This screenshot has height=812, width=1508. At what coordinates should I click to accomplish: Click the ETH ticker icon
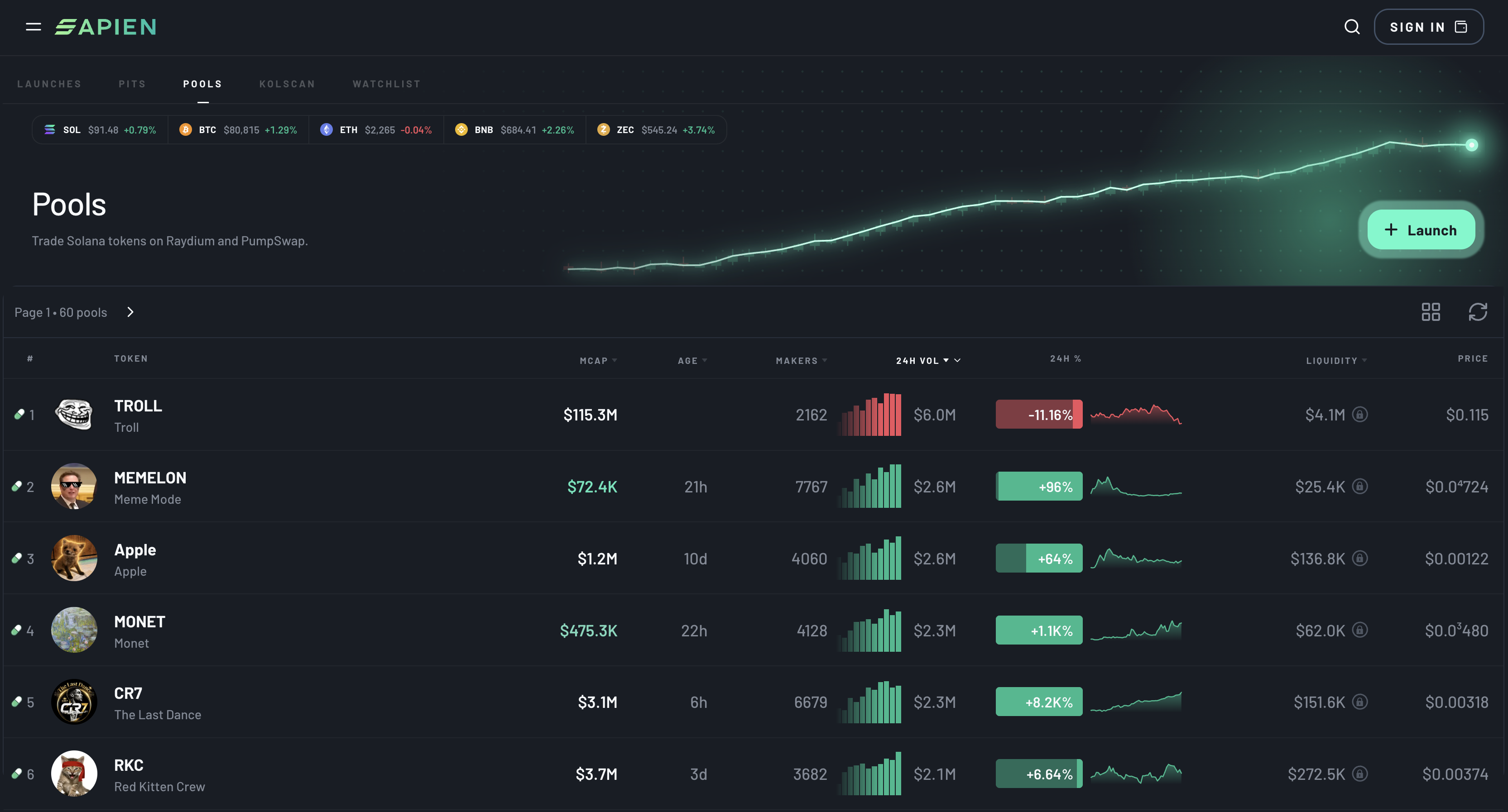pos(327,129)
